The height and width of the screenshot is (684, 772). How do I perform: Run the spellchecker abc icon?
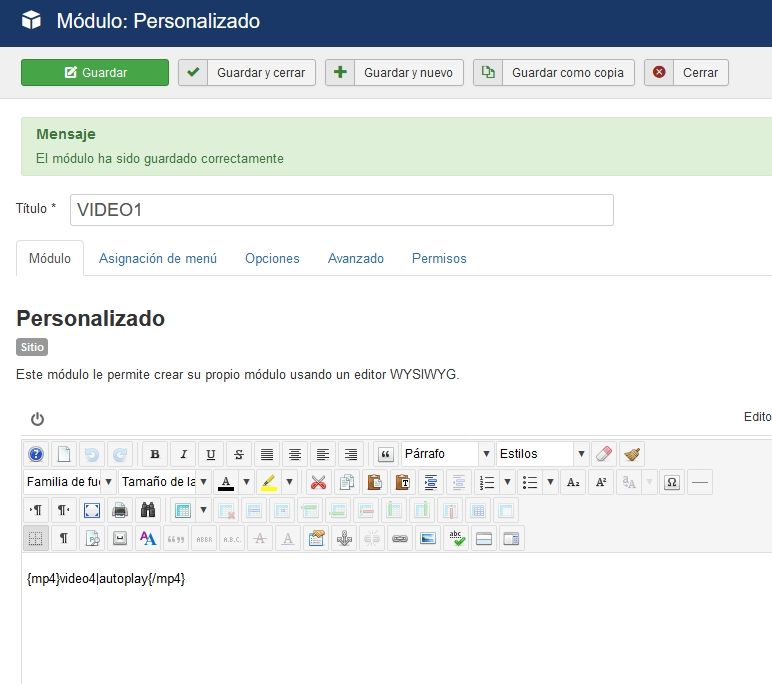456,538
